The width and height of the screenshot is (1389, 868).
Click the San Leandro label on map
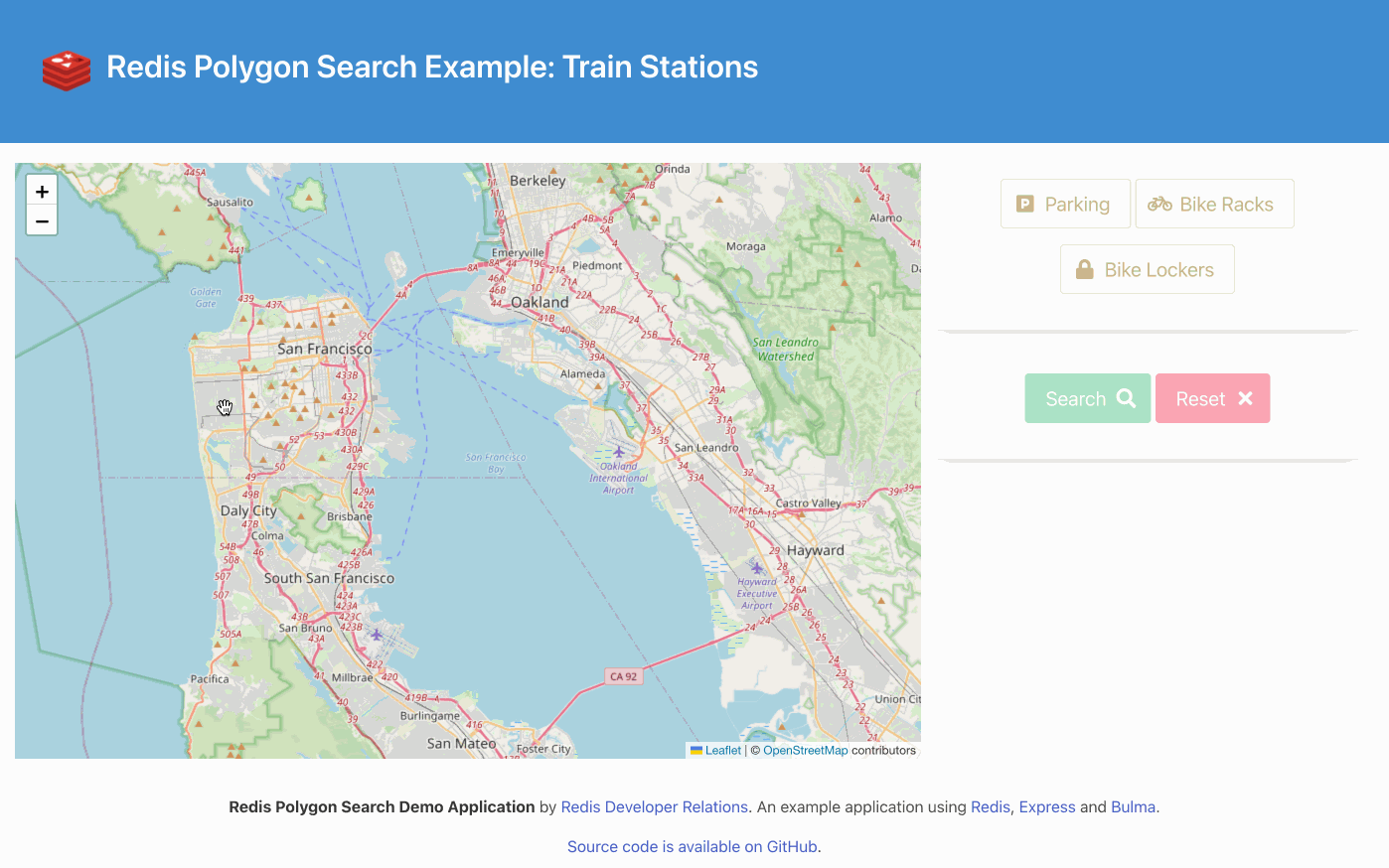[706, 448]
